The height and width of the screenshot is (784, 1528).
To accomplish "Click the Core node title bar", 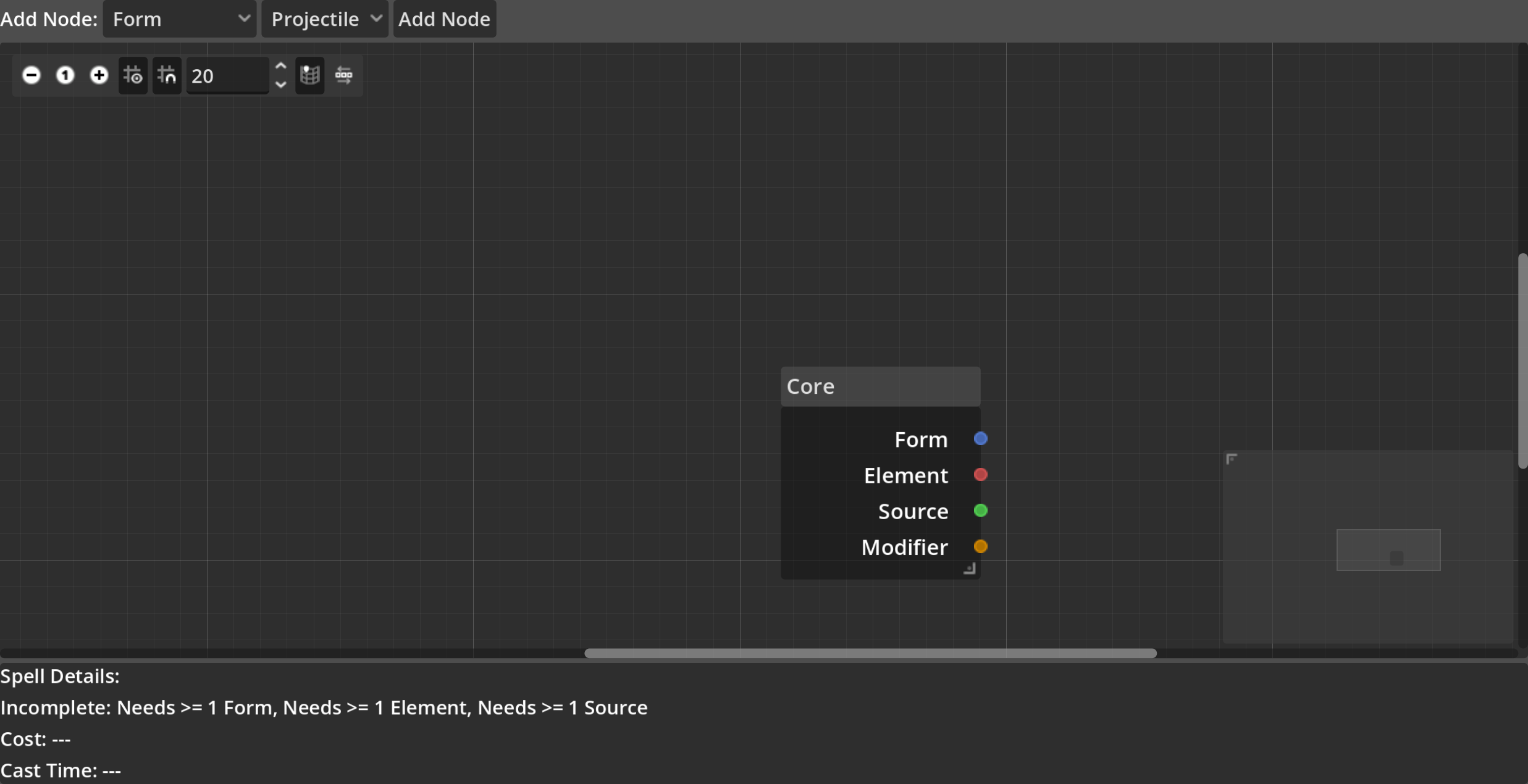I will [879, 386].
